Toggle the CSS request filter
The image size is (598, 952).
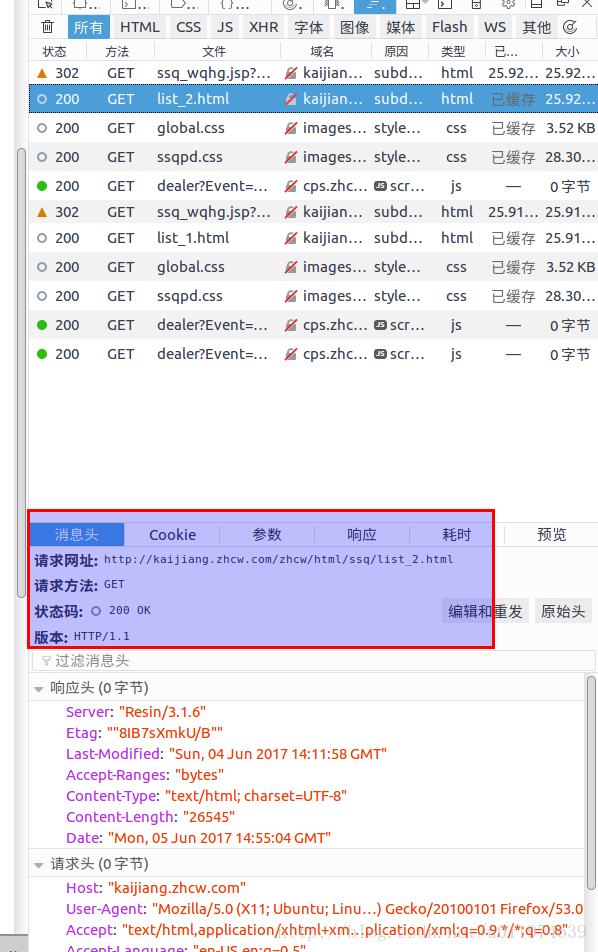pyautogui.click(x=188, y=27)
